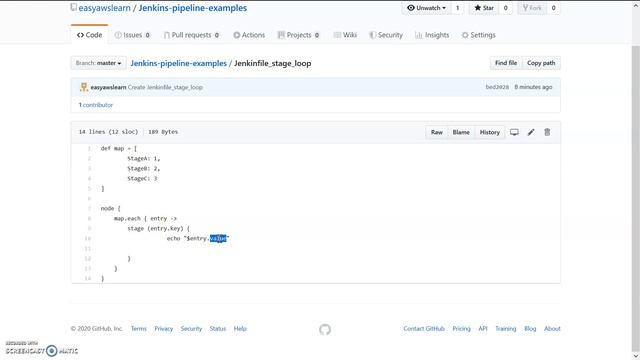Open the watchers count 1
640x360 pixels.
tap(458, 8)
